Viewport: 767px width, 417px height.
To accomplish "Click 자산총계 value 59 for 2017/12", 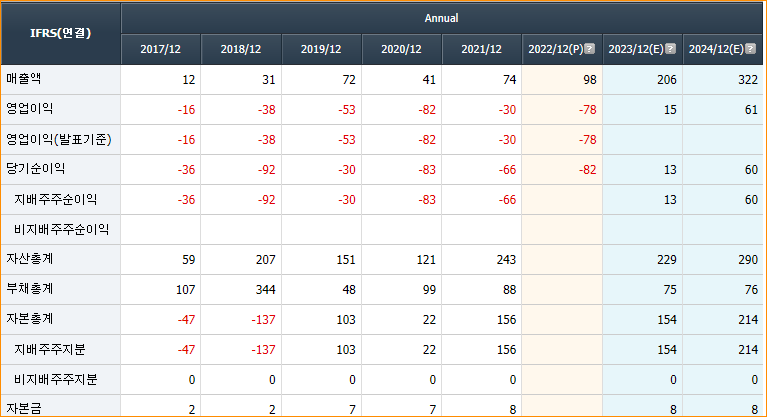I will (189, 260).
